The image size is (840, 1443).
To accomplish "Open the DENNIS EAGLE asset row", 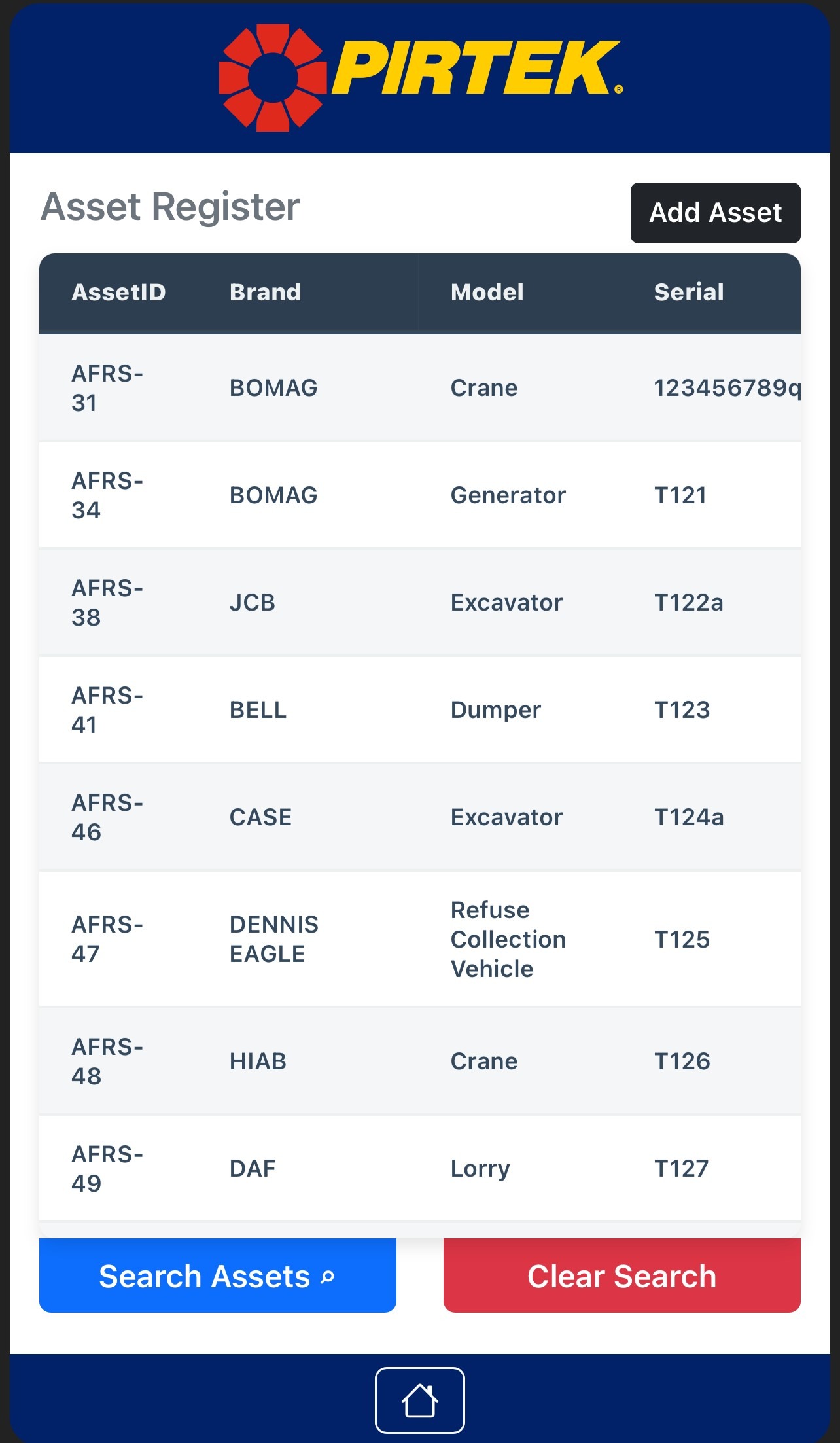I will (419, 939).
